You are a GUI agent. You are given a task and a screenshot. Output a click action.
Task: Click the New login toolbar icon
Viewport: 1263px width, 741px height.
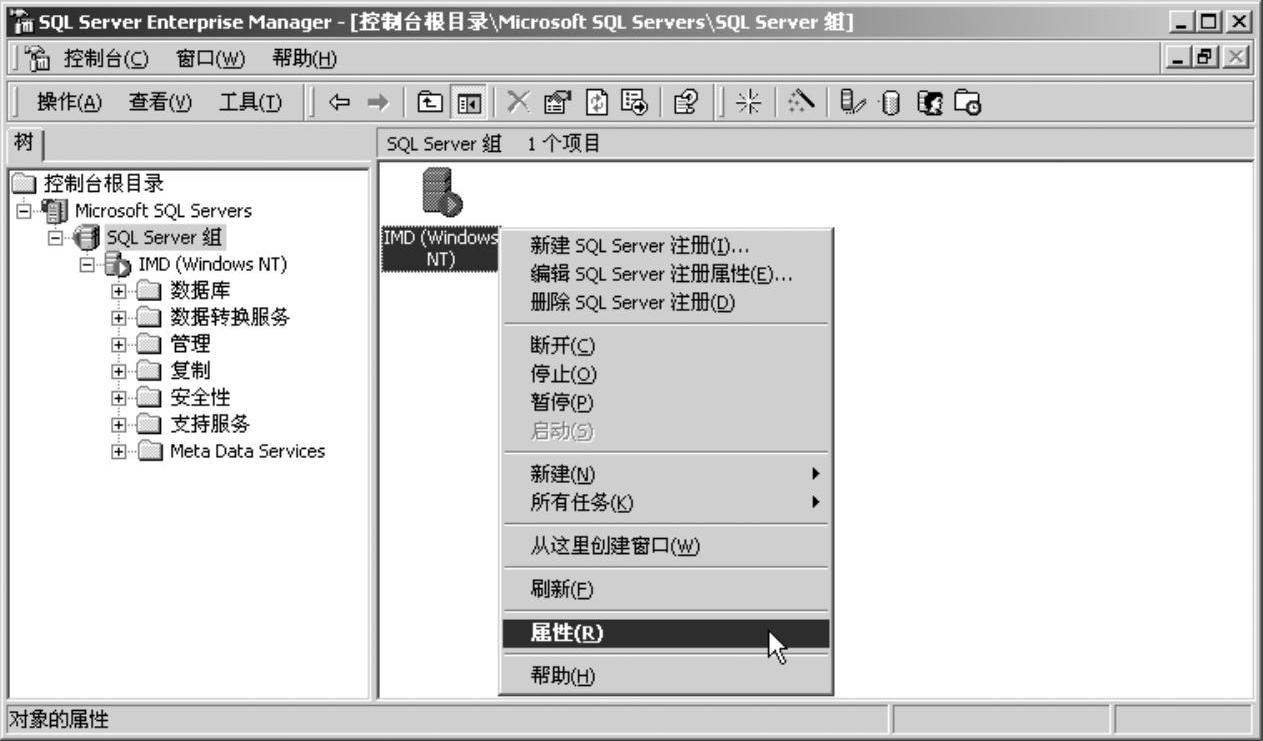pos(929,102)
